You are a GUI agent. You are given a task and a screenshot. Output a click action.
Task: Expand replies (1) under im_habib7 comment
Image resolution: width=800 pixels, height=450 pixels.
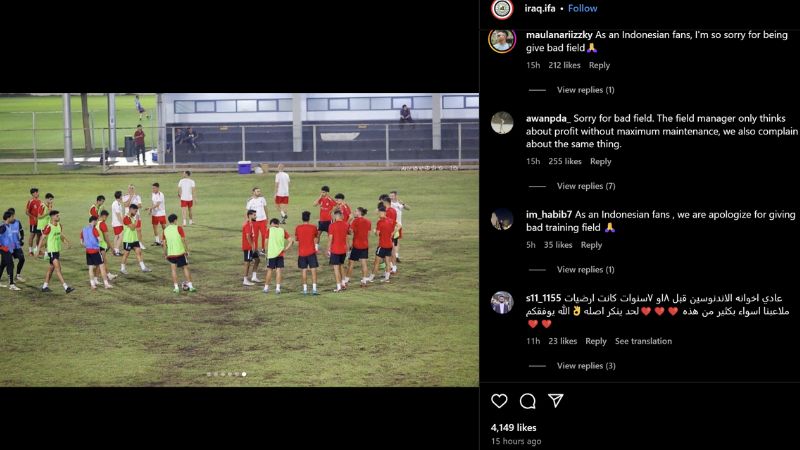[x=585, y=269]
